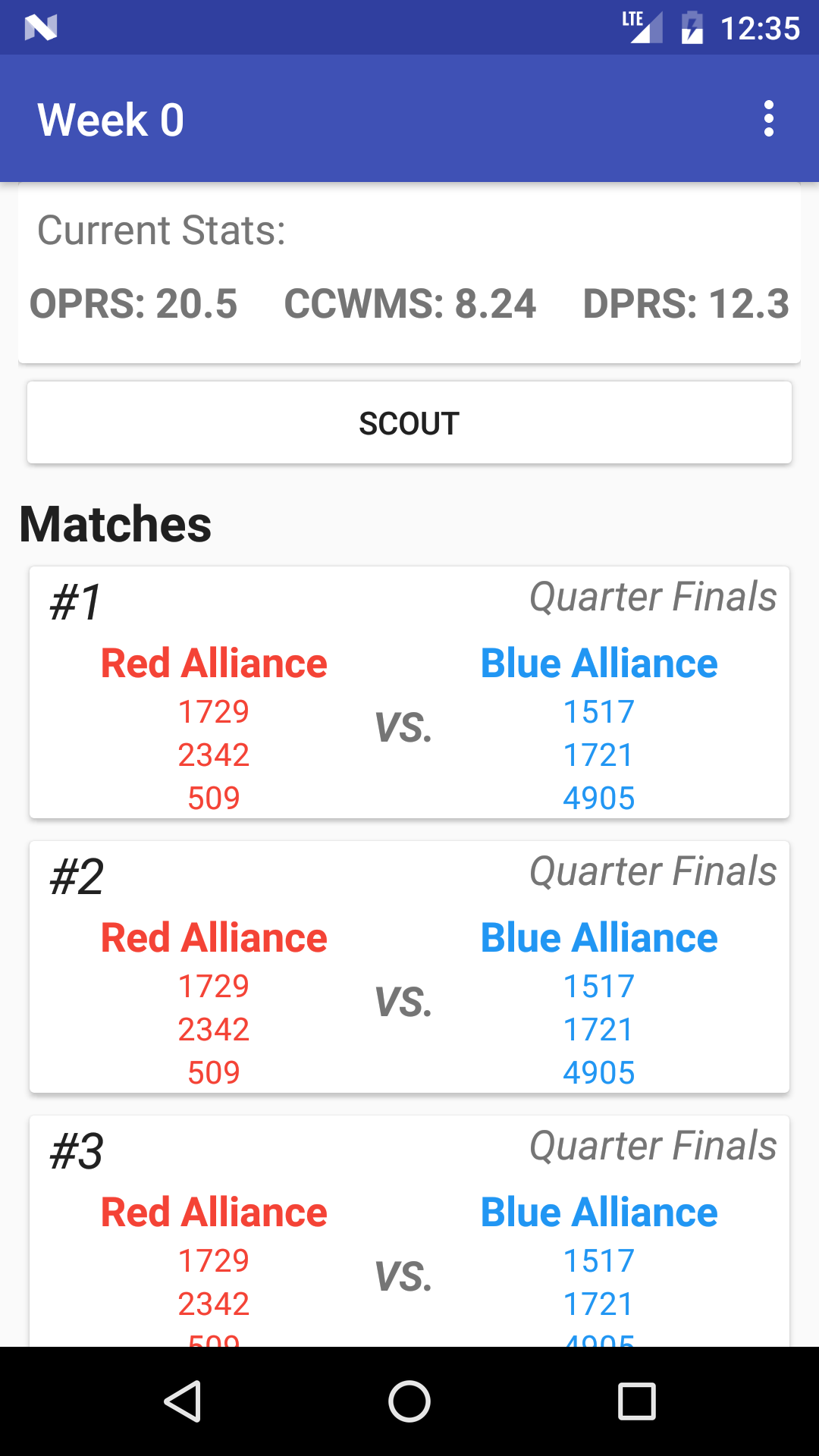
Task: Select team 1729 in match #1
Action: [214, 712]
